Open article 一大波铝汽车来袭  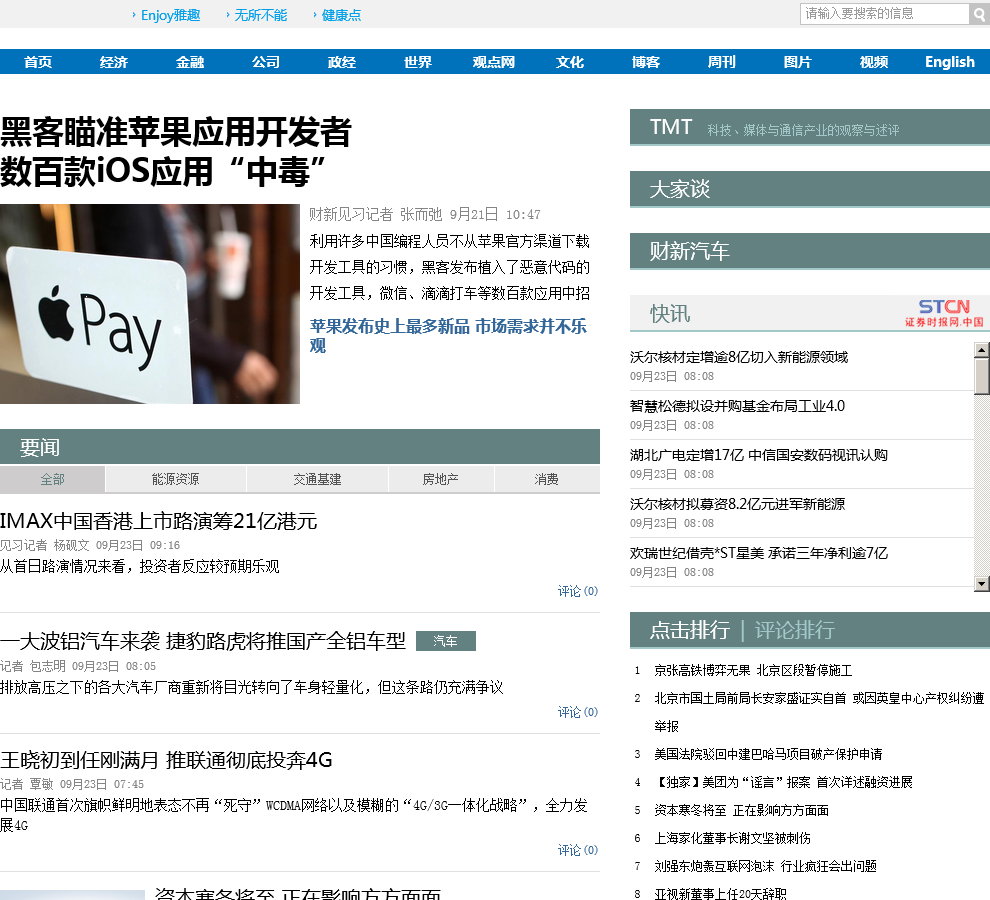203,641
